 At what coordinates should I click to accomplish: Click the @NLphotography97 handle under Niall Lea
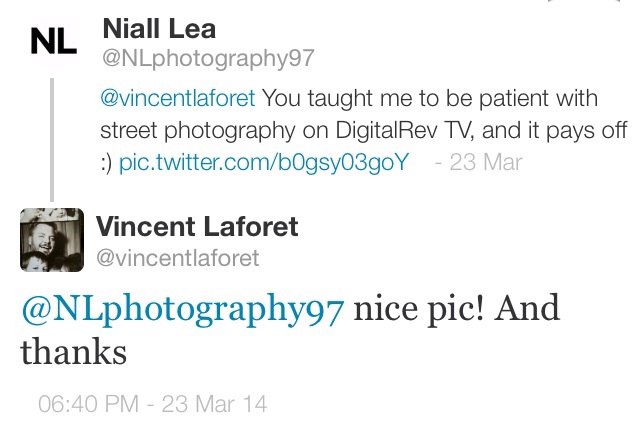209,57
